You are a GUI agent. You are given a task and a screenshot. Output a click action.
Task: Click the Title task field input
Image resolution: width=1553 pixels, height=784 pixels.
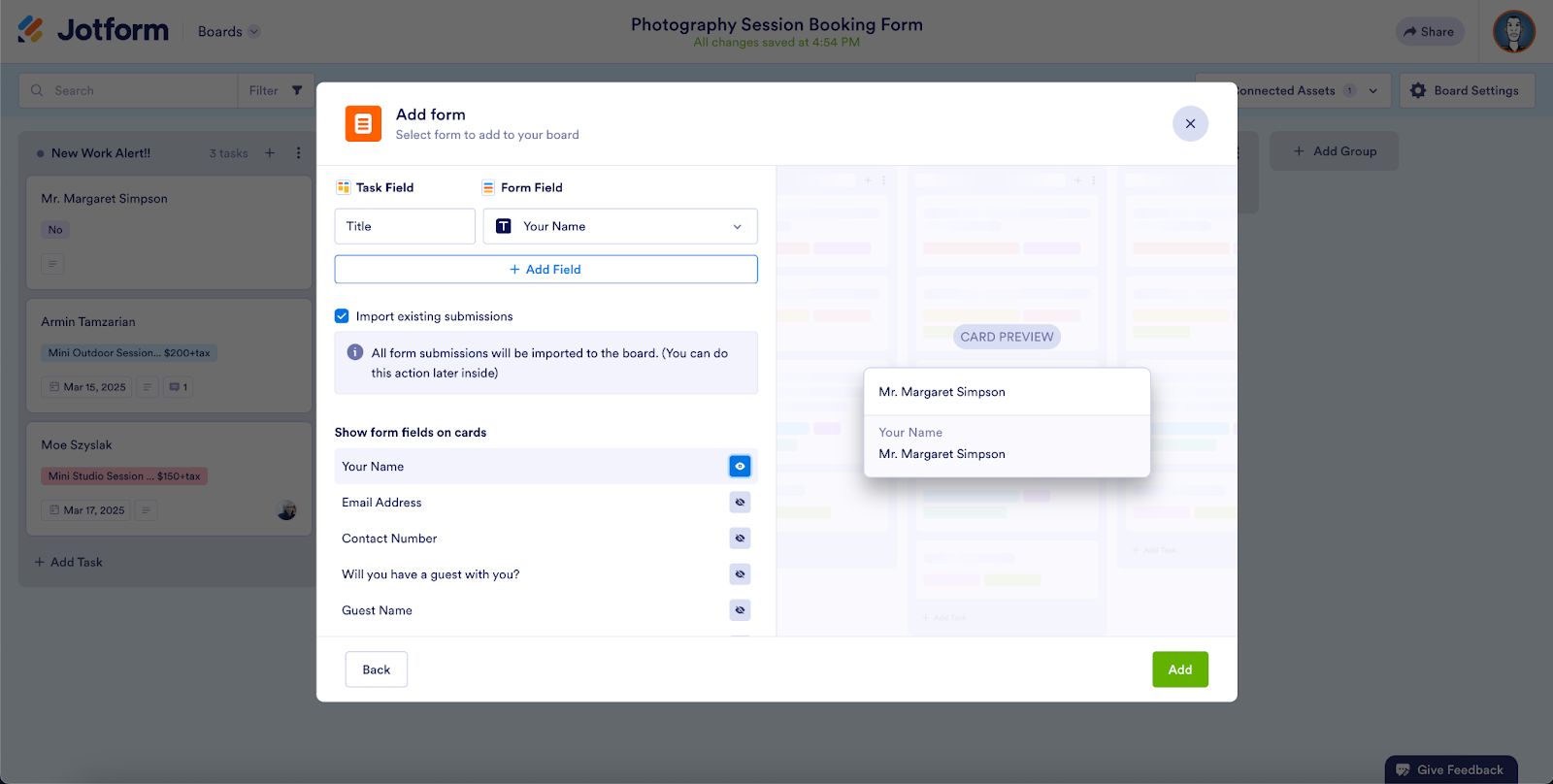(405, 227)
